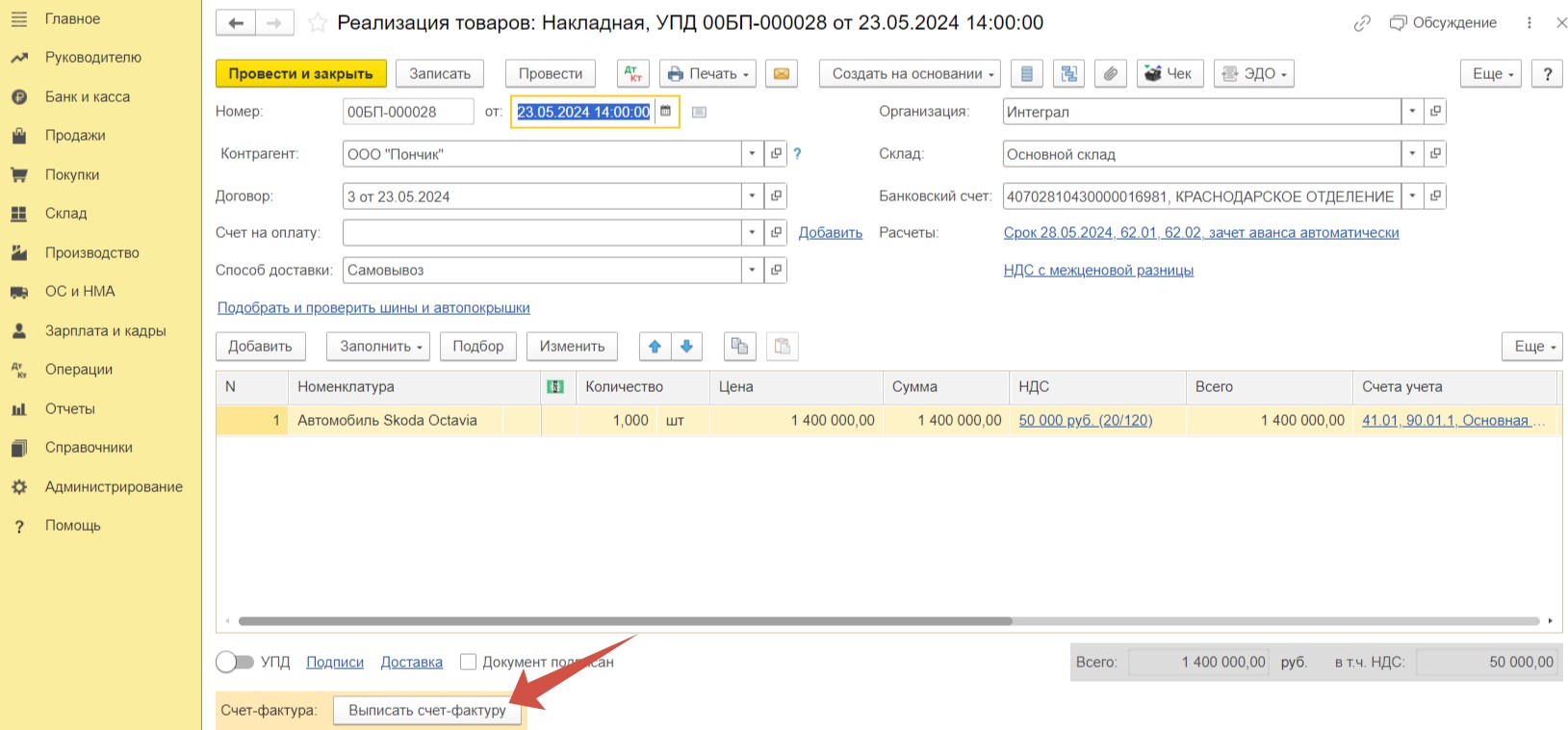Click the 50 000 руб. (20/120) link

click(x=1085, y=420)
